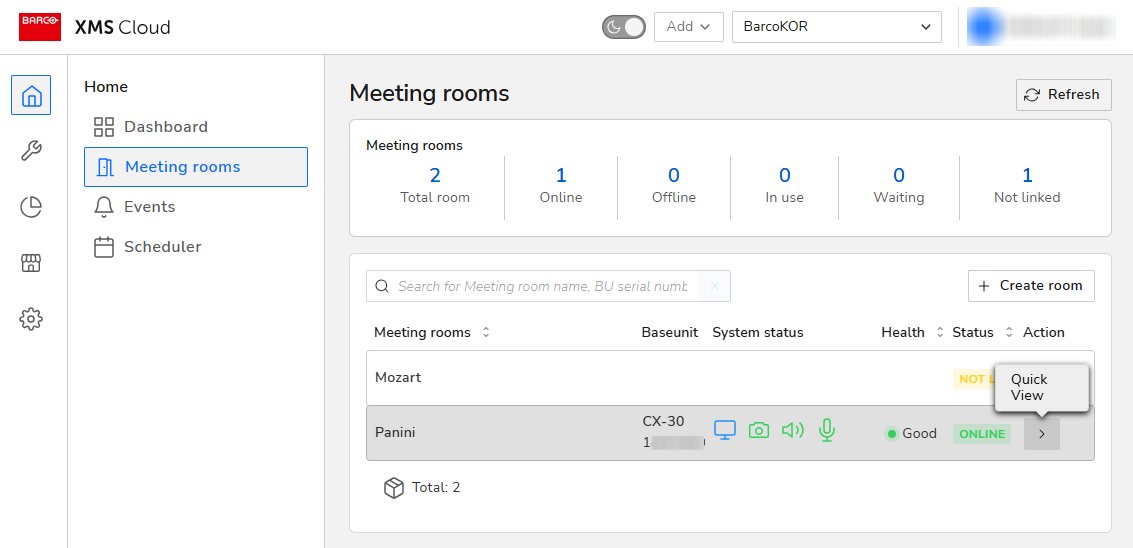The width and height of the screenshot is (1133, 548).
Task: Click Panini's display monitor status icon
Action: pos(725,430)
